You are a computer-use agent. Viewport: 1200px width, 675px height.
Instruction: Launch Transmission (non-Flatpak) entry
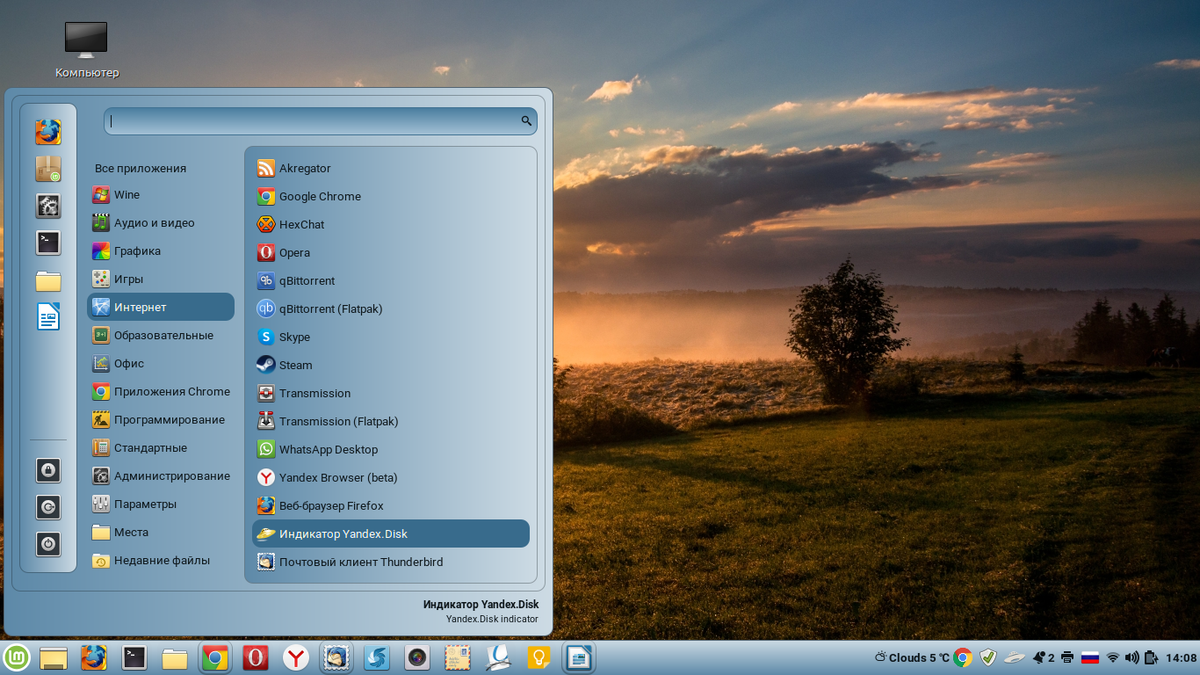pos(390,393)
